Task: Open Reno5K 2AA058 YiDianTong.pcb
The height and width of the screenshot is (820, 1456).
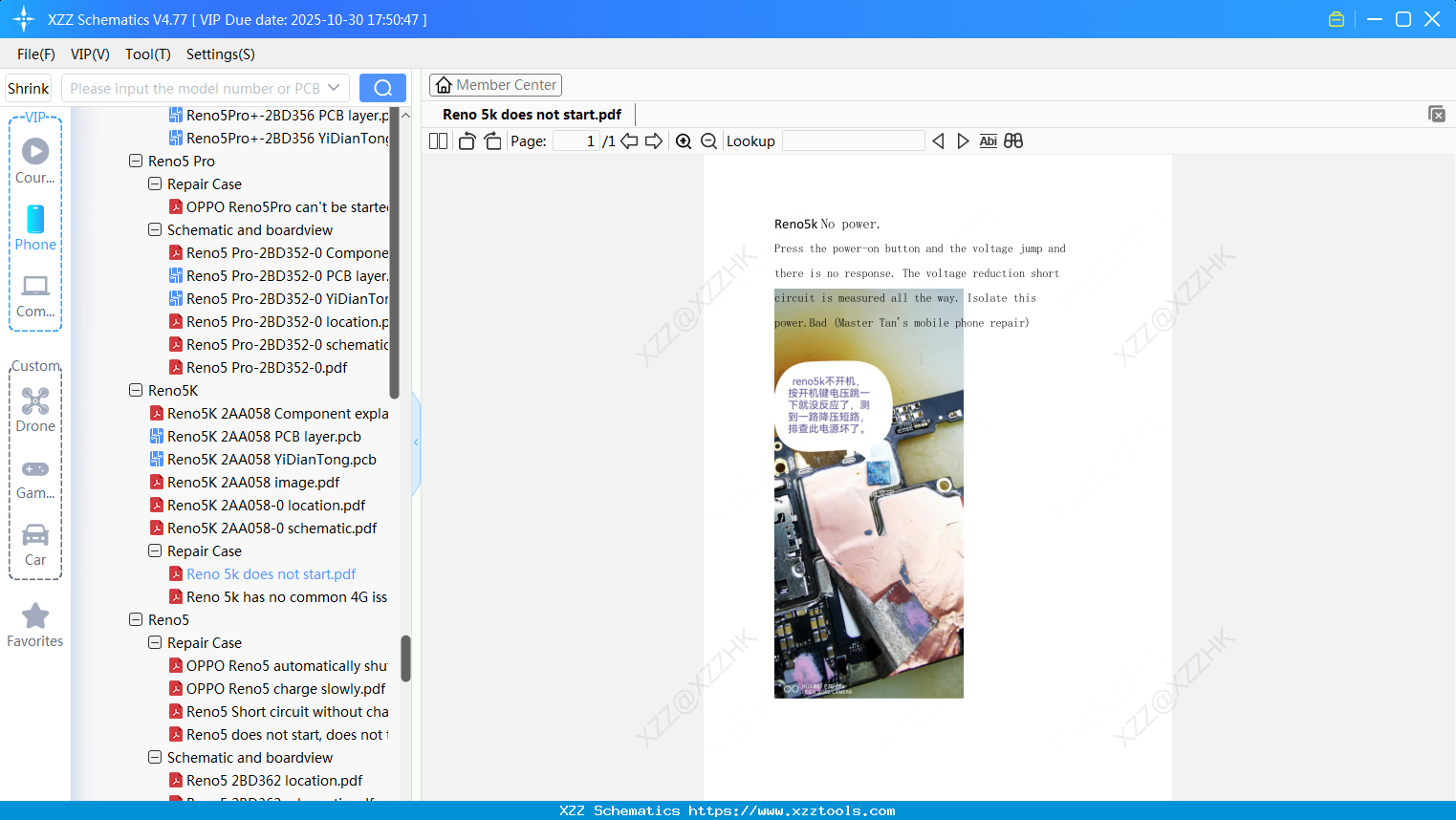Action: click(263, 460)
